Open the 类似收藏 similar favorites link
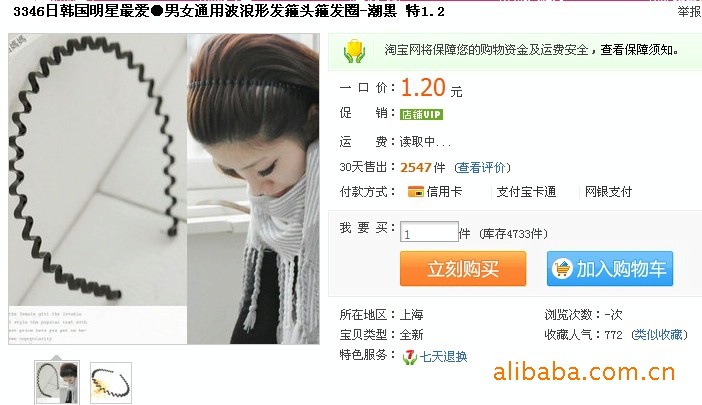Screen dimensions: 702x405 coord(659,335)
